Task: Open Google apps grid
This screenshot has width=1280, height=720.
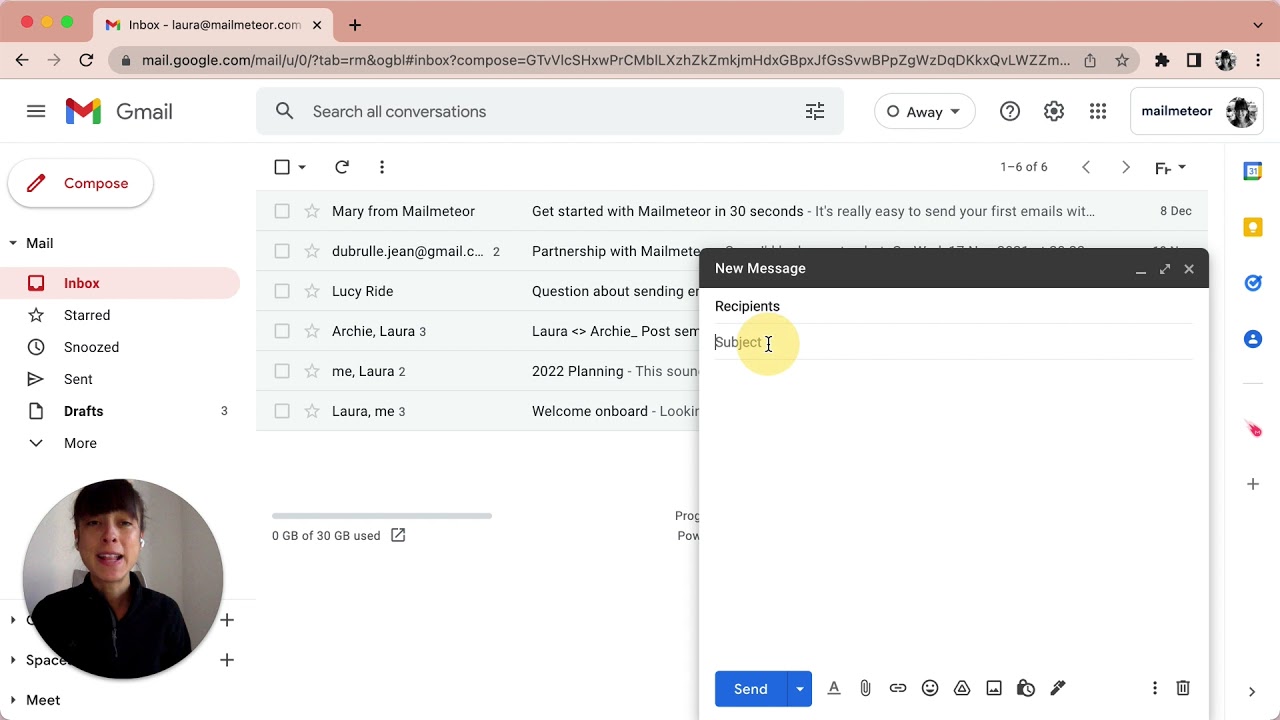Action: point(1098,111)
